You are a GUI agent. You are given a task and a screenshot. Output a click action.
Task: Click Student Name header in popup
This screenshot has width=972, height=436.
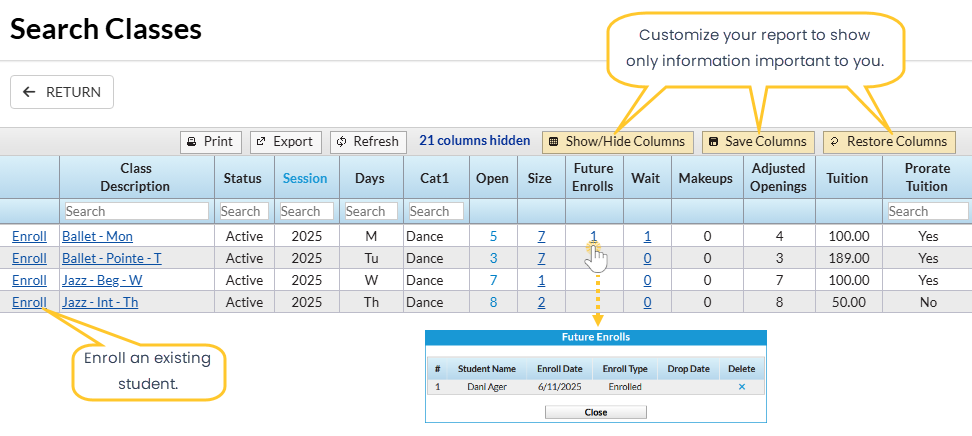click(x=487, y=368)
